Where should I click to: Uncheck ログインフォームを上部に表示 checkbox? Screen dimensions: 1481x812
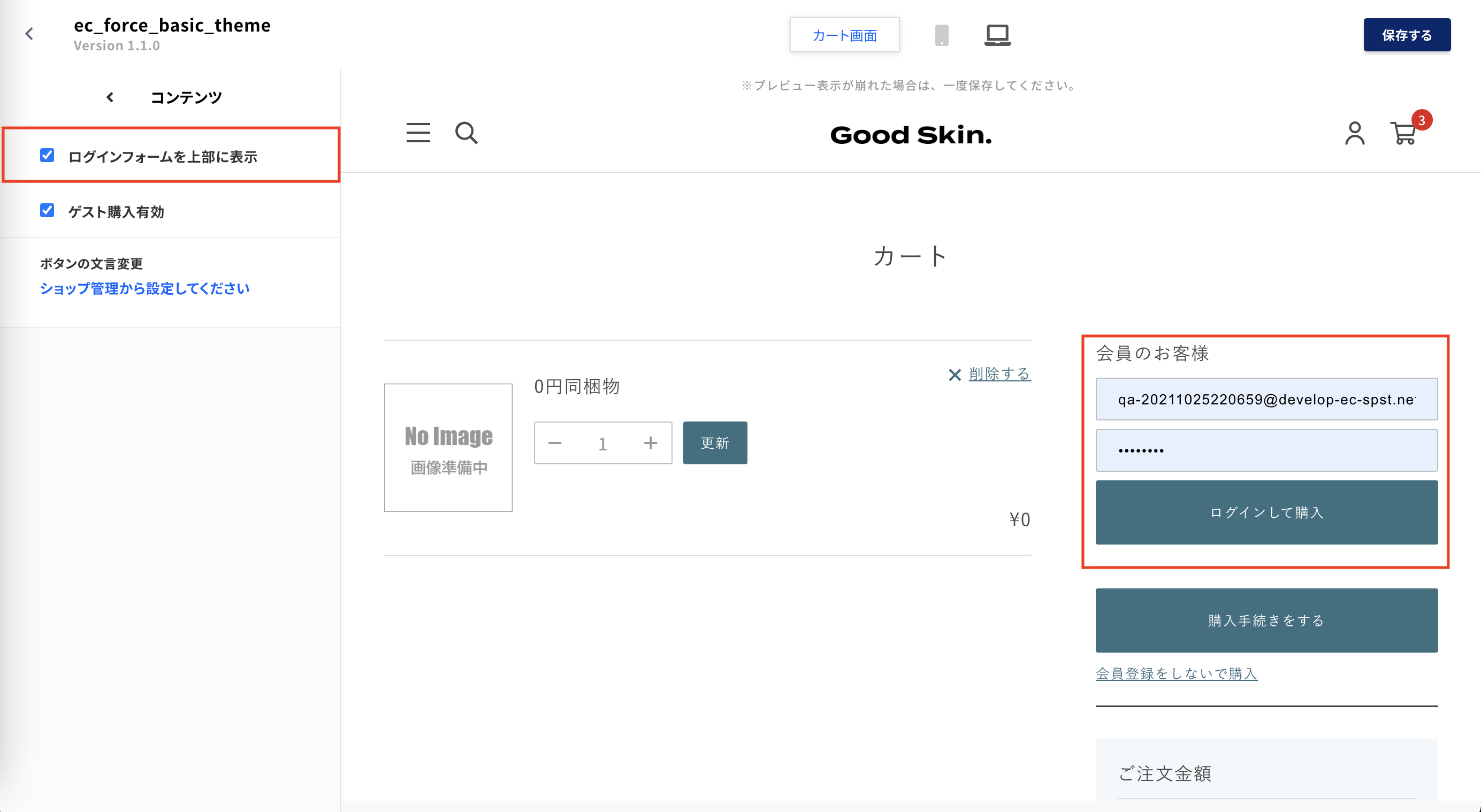47,155
